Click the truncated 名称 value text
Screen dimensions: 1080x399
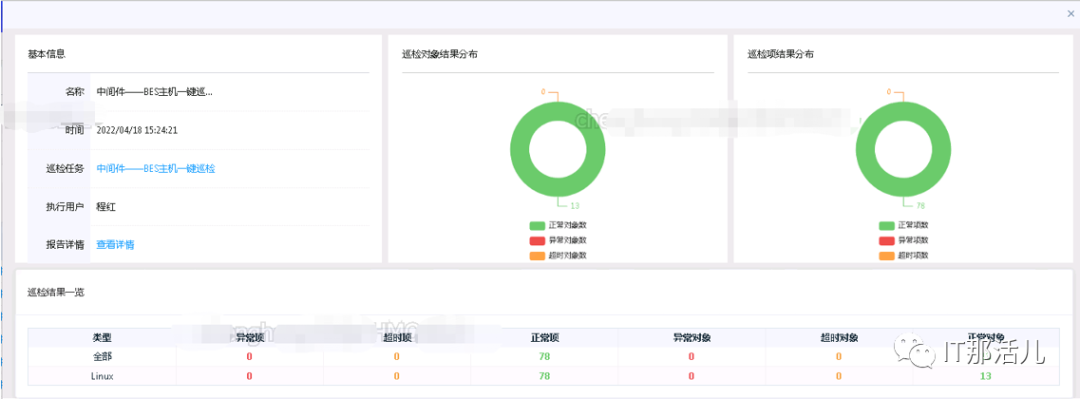[x=154, y=92]
